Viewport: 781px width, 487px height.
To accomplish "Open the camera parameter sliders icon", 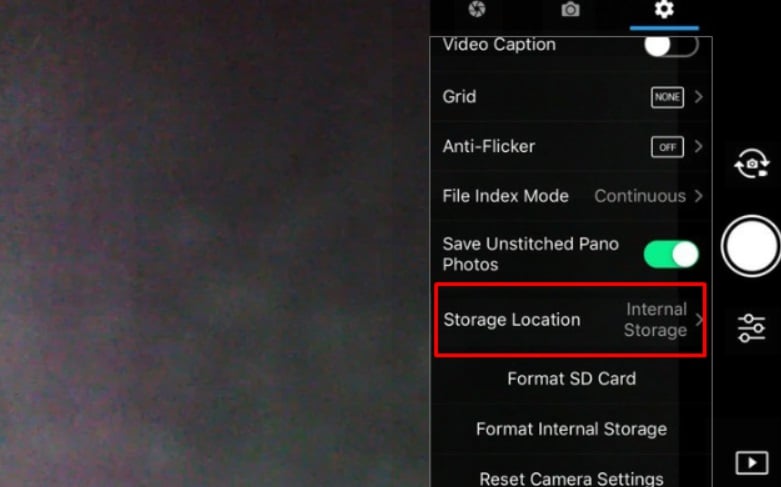I will (751, 327).
